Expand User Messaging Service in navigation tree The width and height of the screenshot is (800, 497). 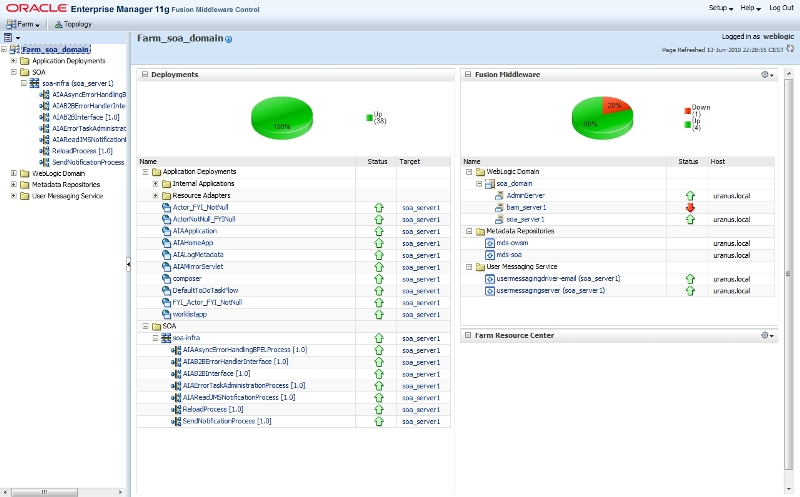pos(14,196)
